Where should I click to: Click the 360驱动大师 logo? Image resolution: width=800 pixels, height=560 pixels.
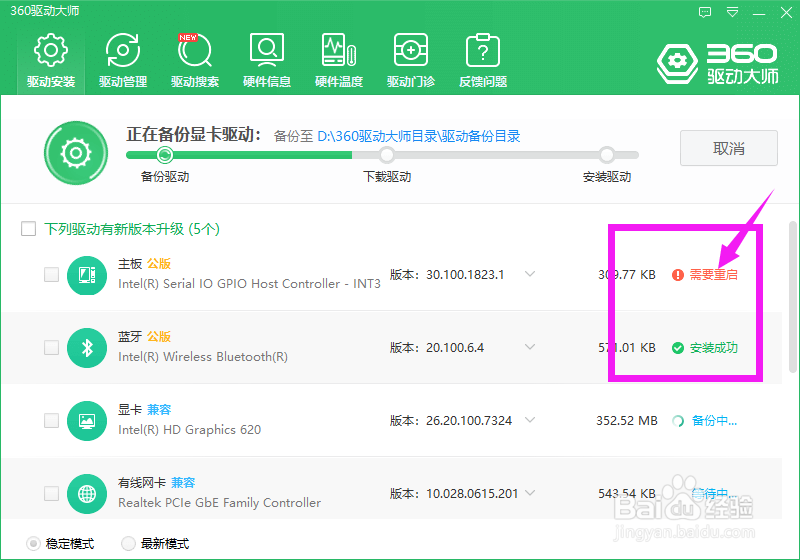pos(717,64)
